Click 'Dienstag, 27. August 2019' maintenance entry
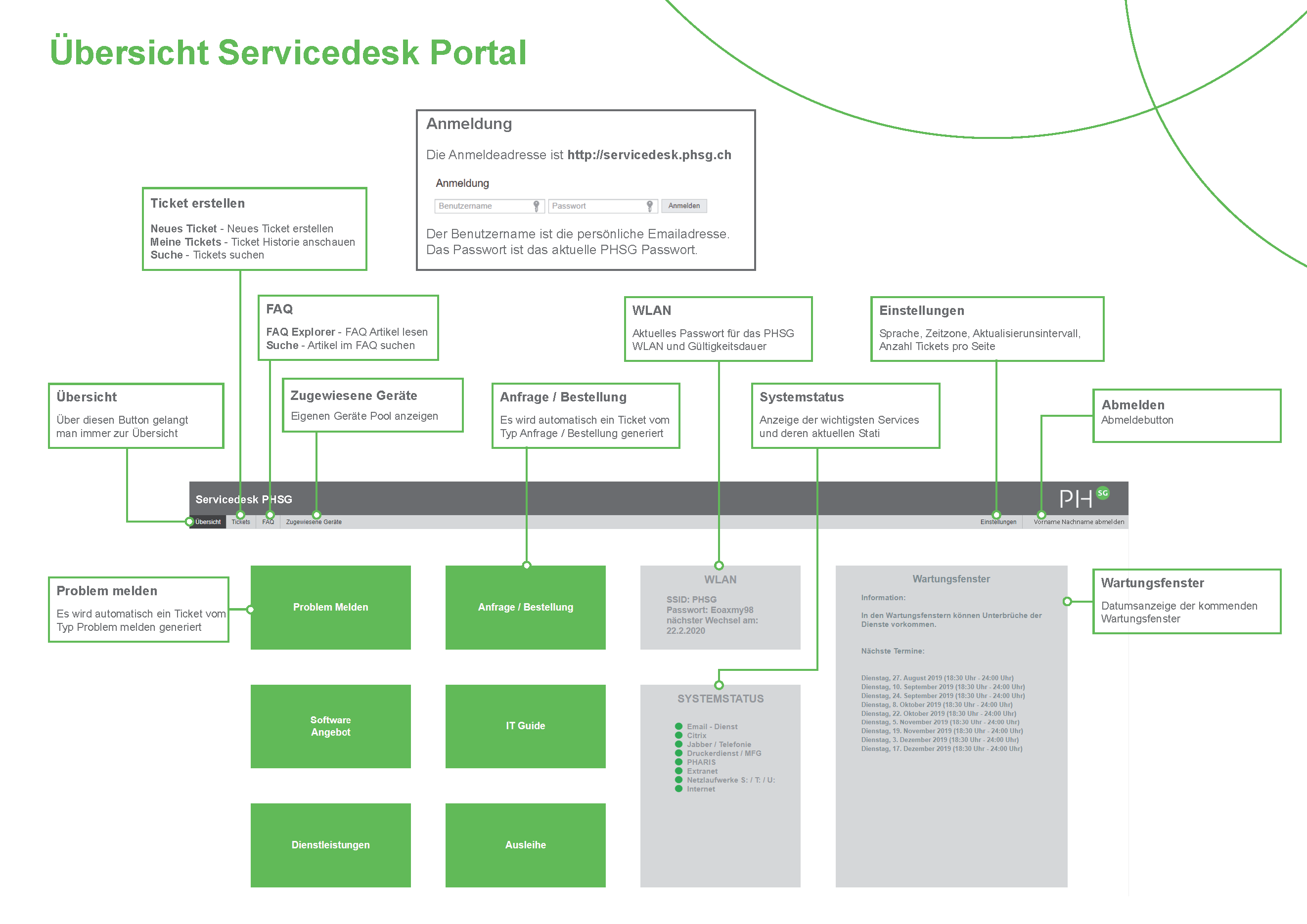 click(x=937, y=678)
